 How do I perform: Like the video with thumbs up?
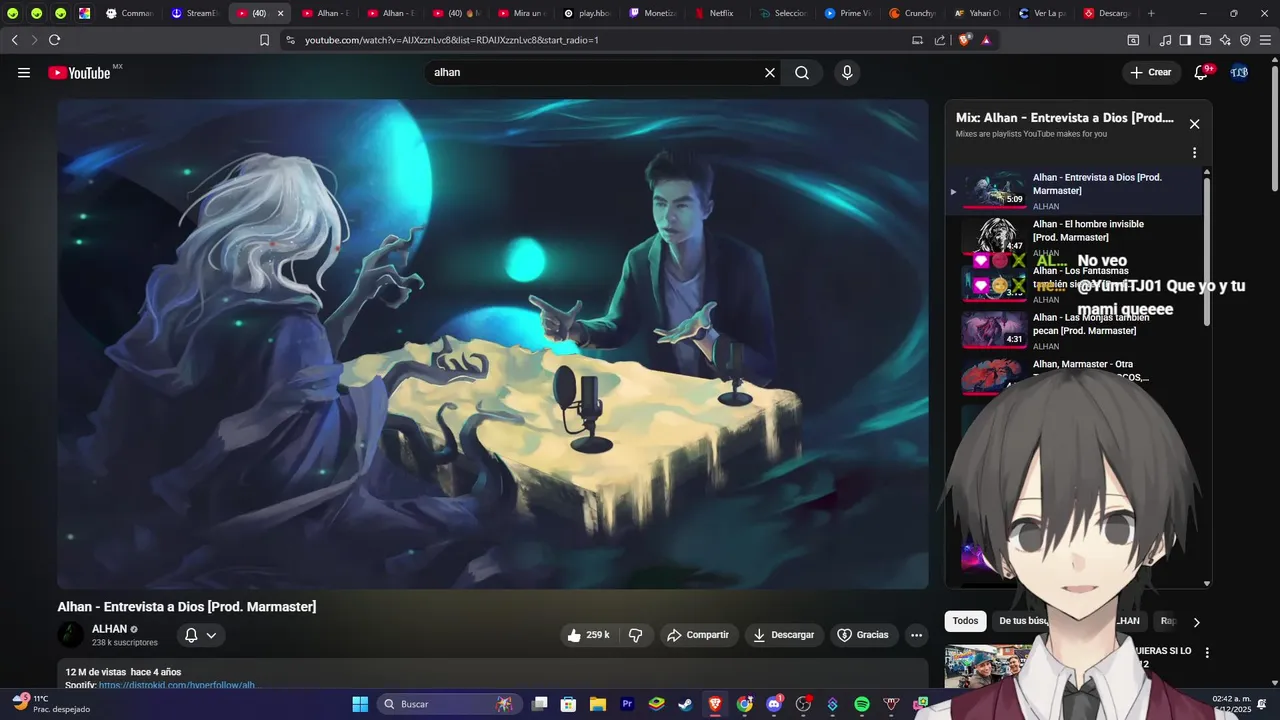(589, 635)
